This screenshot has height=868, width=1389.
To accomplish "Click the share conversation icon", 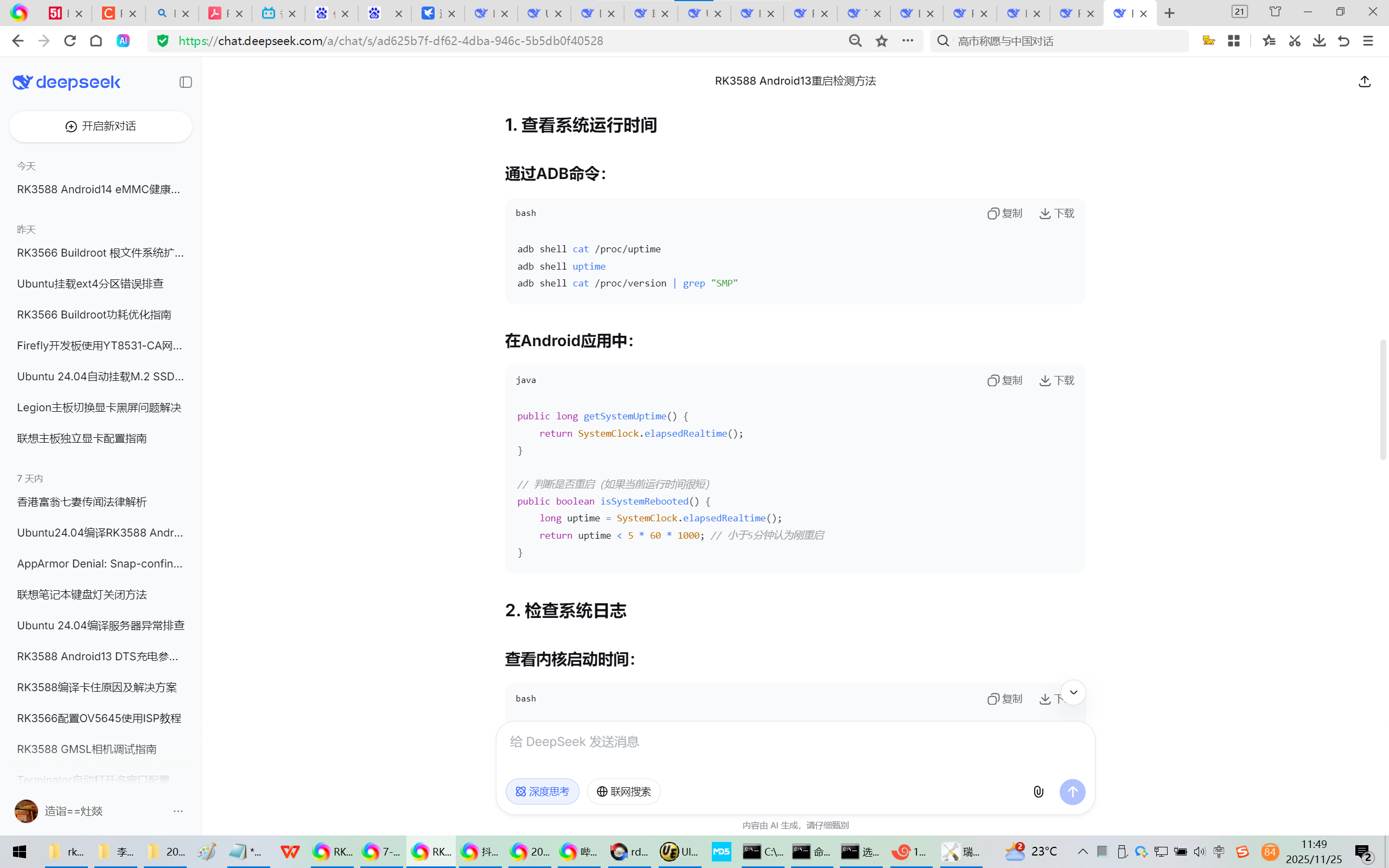I will [x=1365, y=81].
